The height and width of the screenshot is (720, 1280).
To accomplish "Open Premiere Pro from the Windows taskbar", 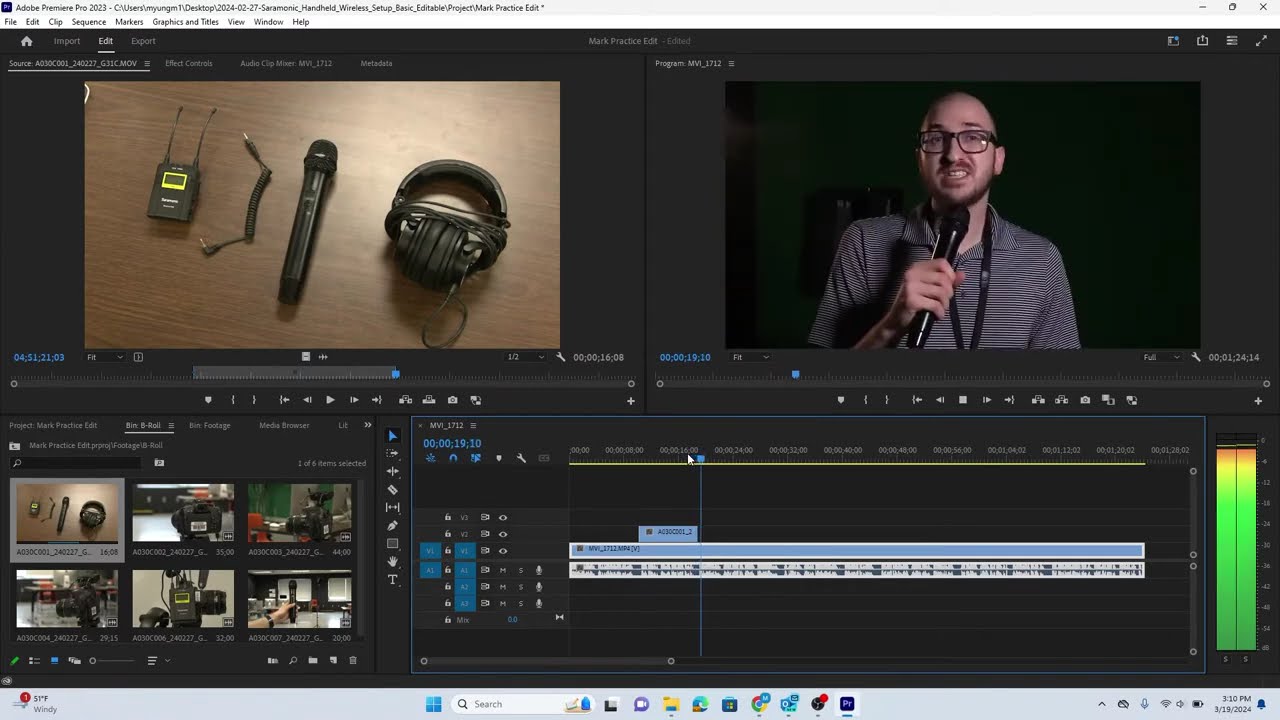I will coord(847,704).
